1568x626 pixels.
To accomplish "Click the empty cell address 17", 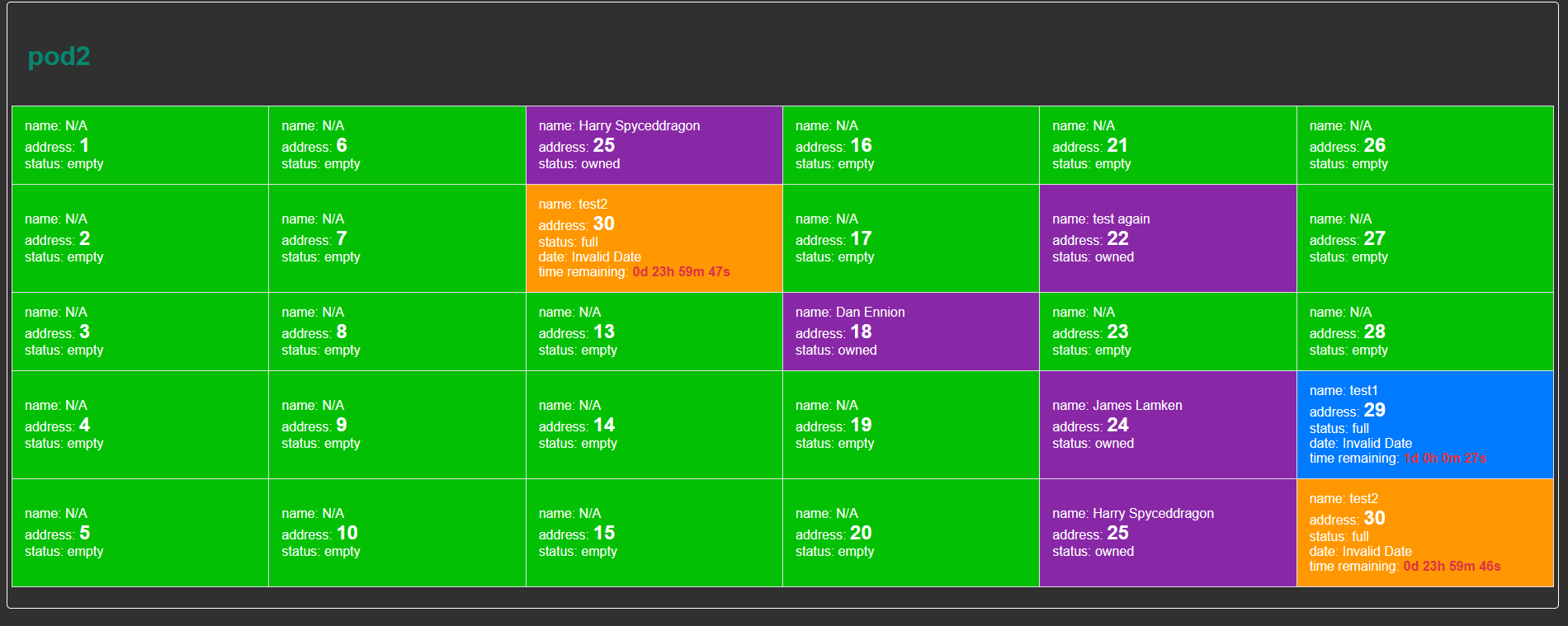I will (910, 238).
